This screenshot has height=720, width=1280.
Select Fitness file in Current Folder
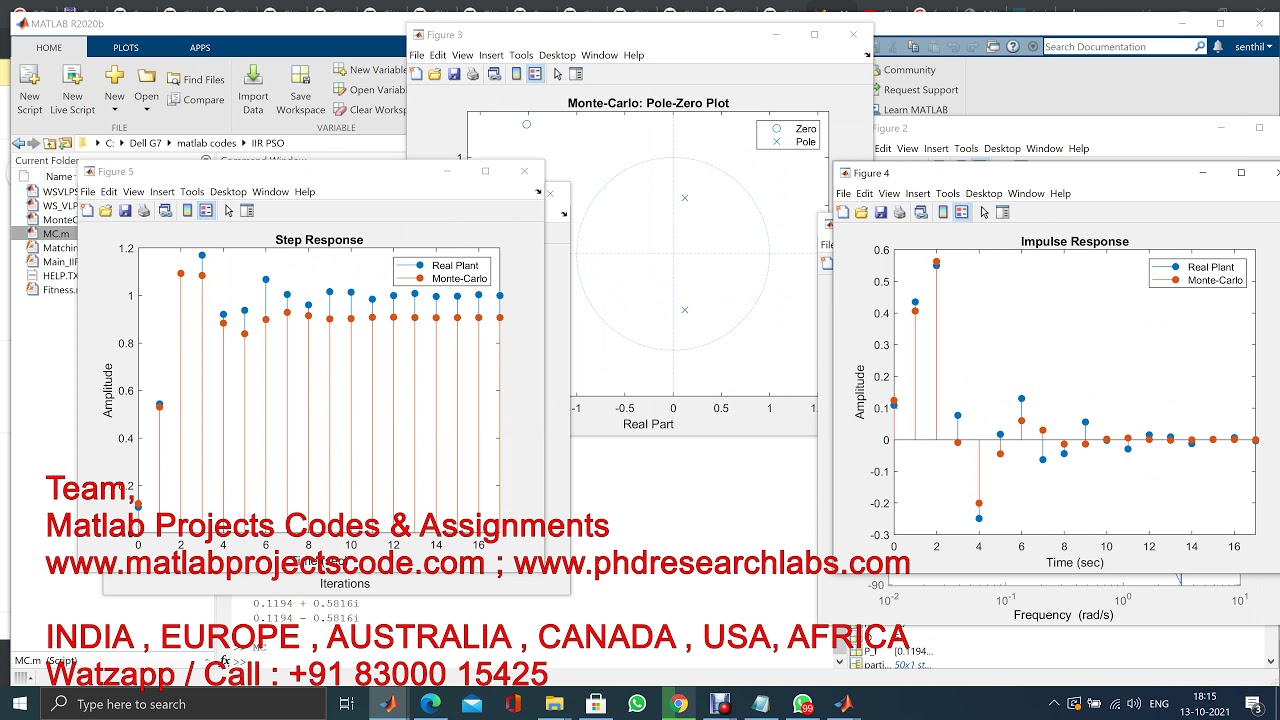point(51,290)
